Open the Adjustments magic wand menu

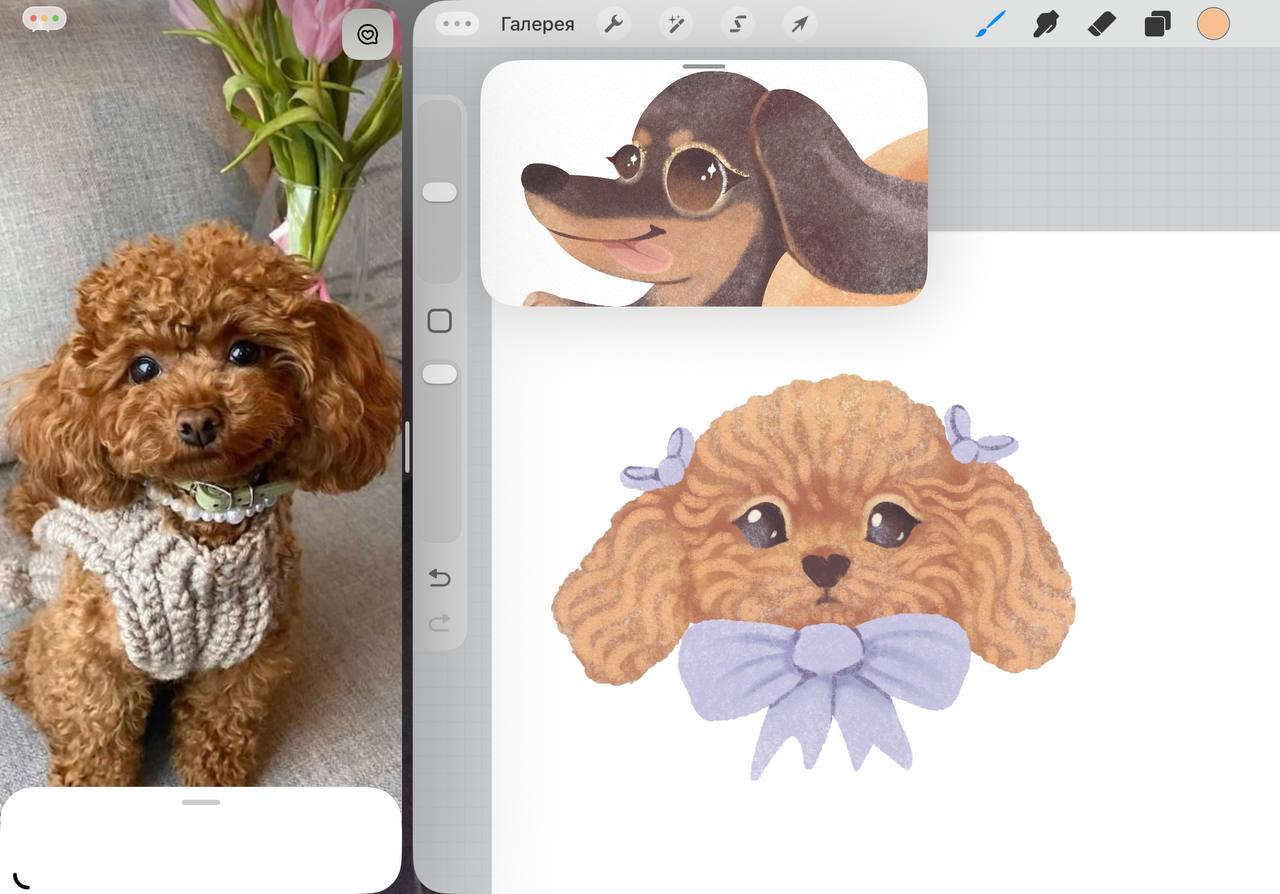tap(676, 24)
